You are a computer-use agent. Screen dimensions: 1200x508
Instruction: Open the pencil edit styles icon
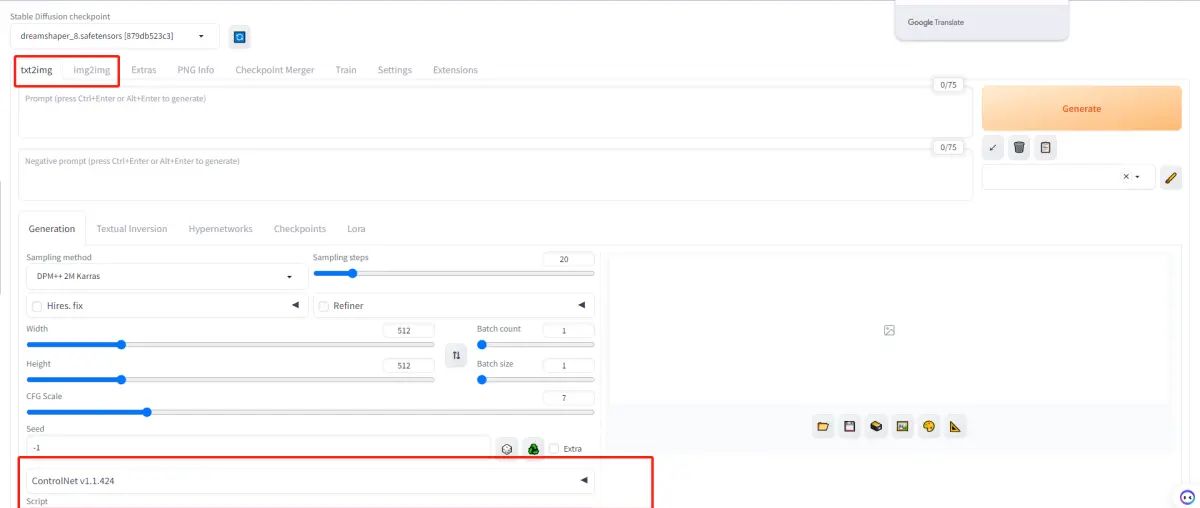pyautogui.click(x=1171, y=178)
